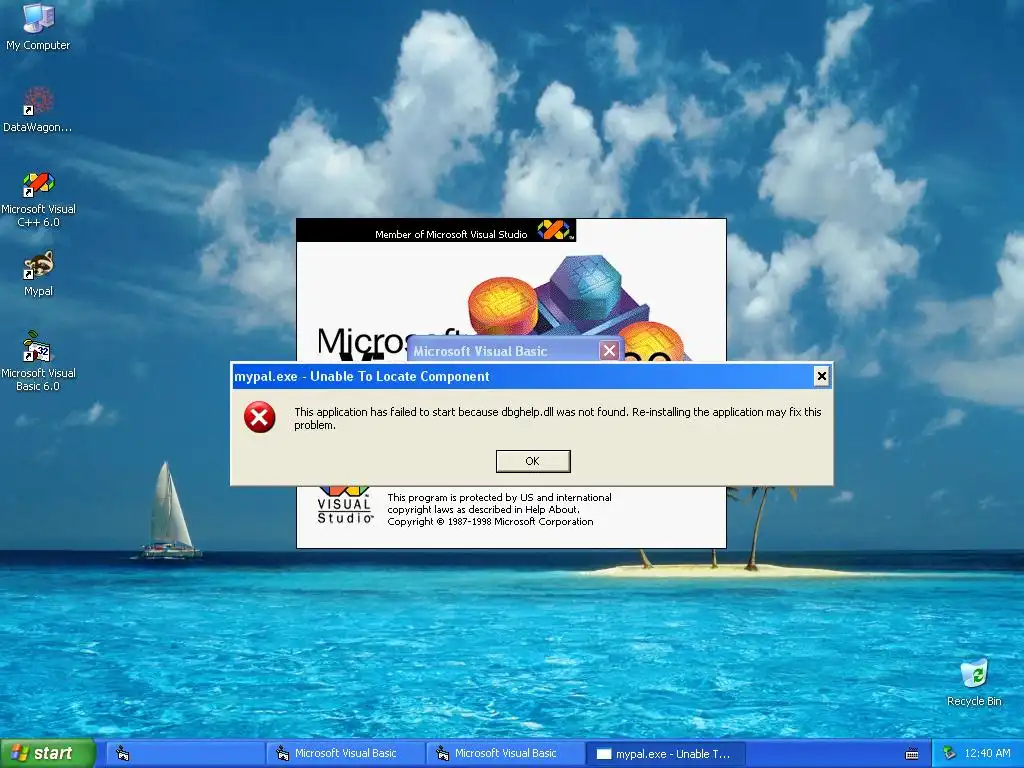
Task: Click the keyboard icon in the taskbar
Action: (x=912, y=754)
